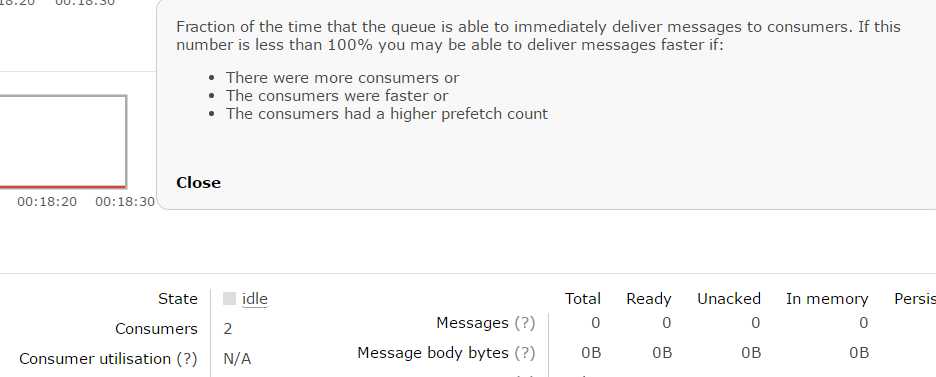This screenshot has width=936, height=377.
Task: Click the Total messages value 0
Action: [595, 323]
